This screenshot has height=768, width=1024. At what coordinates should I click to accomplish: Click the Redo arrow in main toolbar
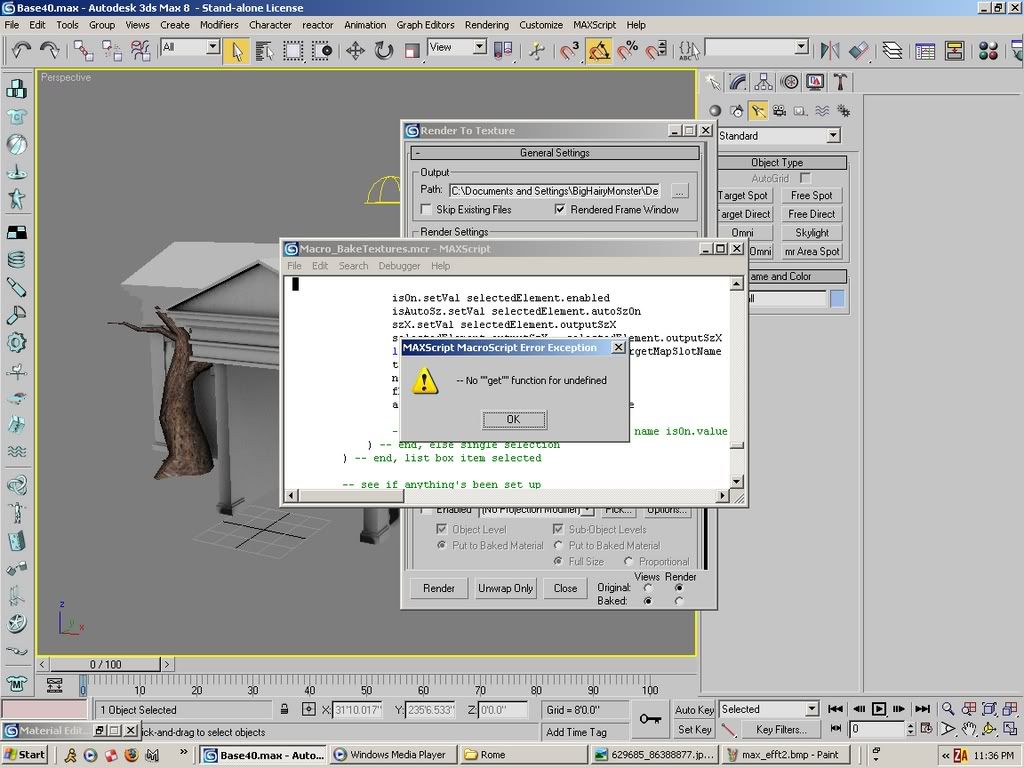point(50,50)
